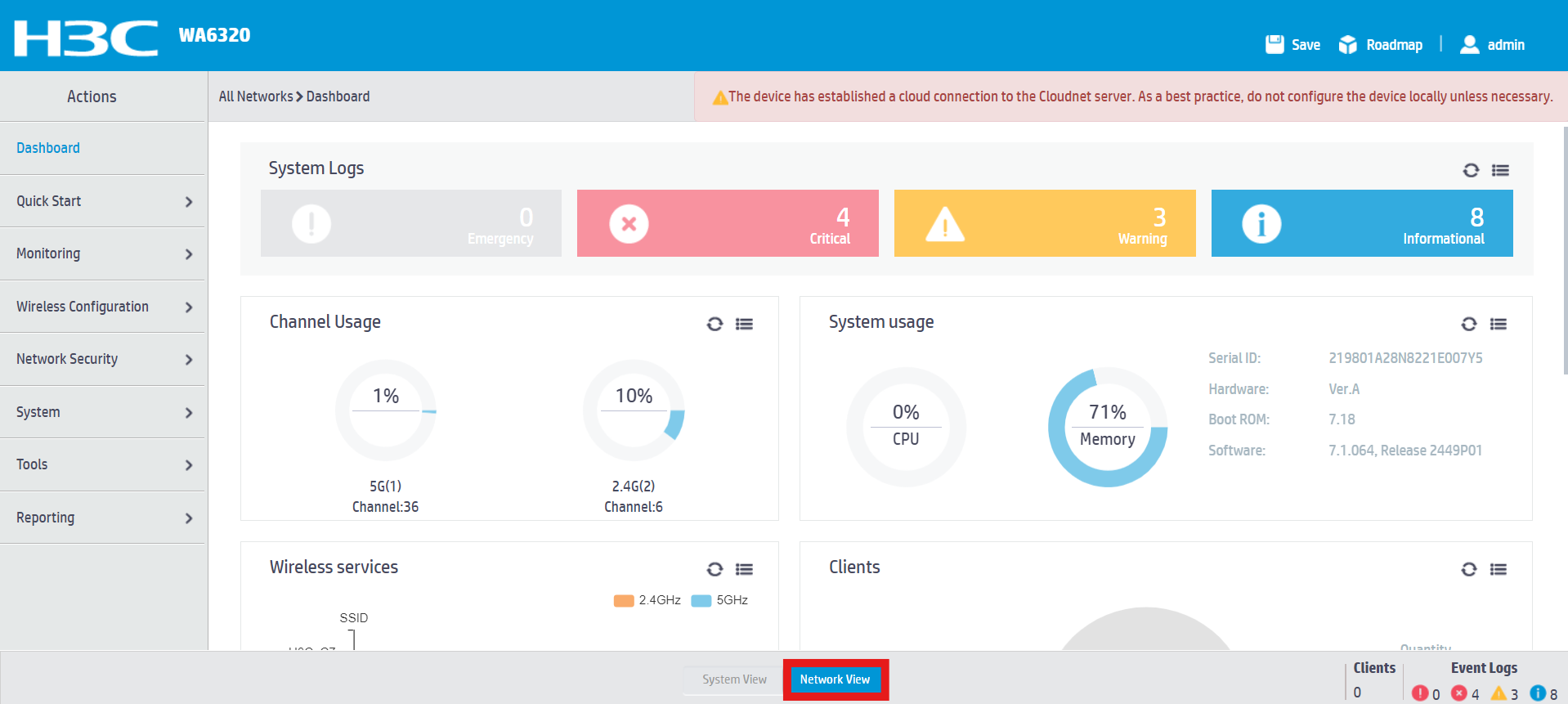Expand the Quick Start menu
Screen dimensions: 1568x704
[x=102, y=201]
